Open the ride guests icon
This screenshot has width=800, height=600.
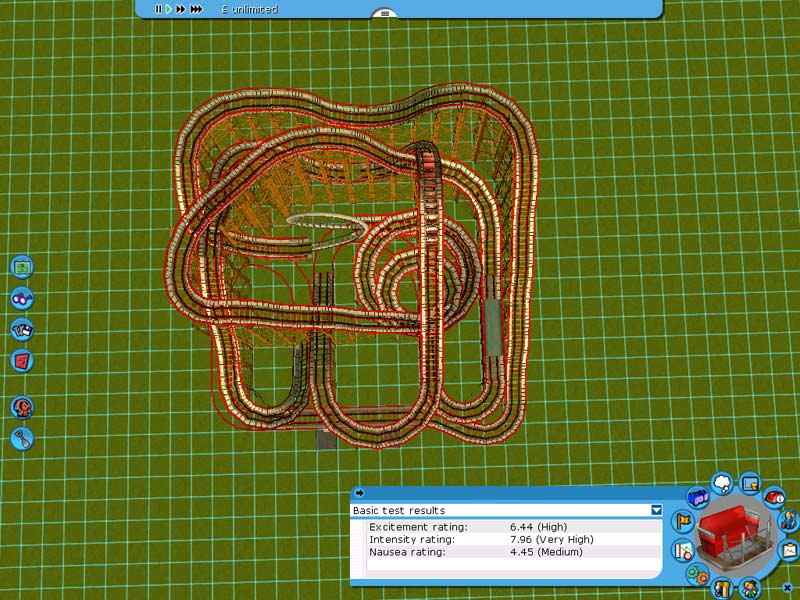click(749, 588)
